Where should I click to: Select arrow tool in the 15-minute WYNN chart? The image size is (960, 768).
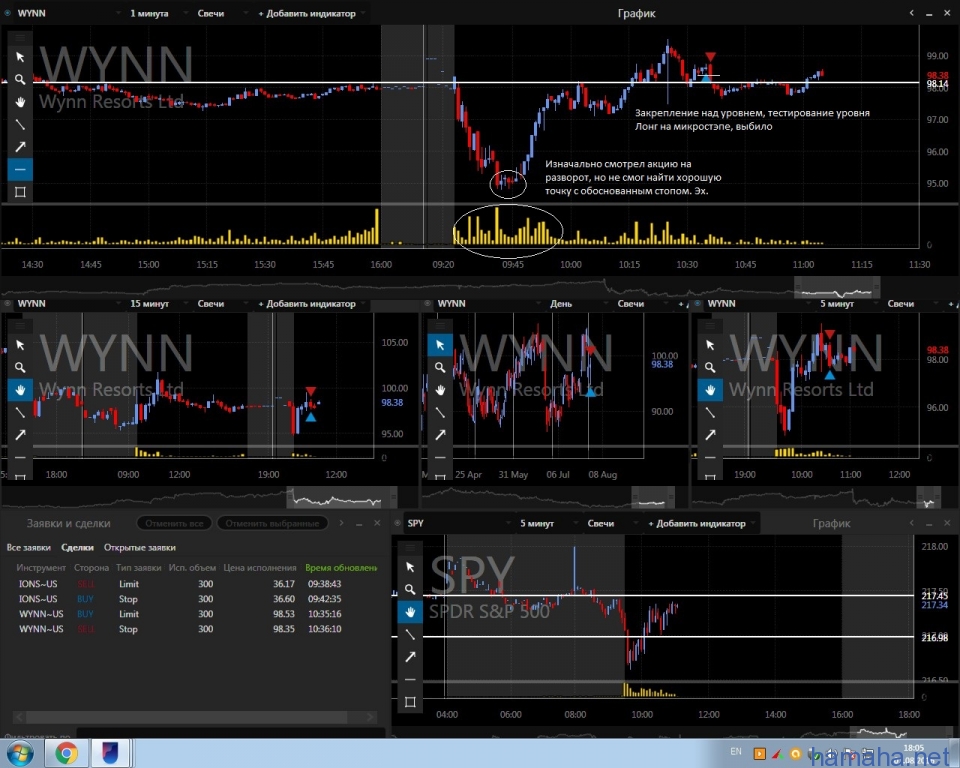(20, 435)
